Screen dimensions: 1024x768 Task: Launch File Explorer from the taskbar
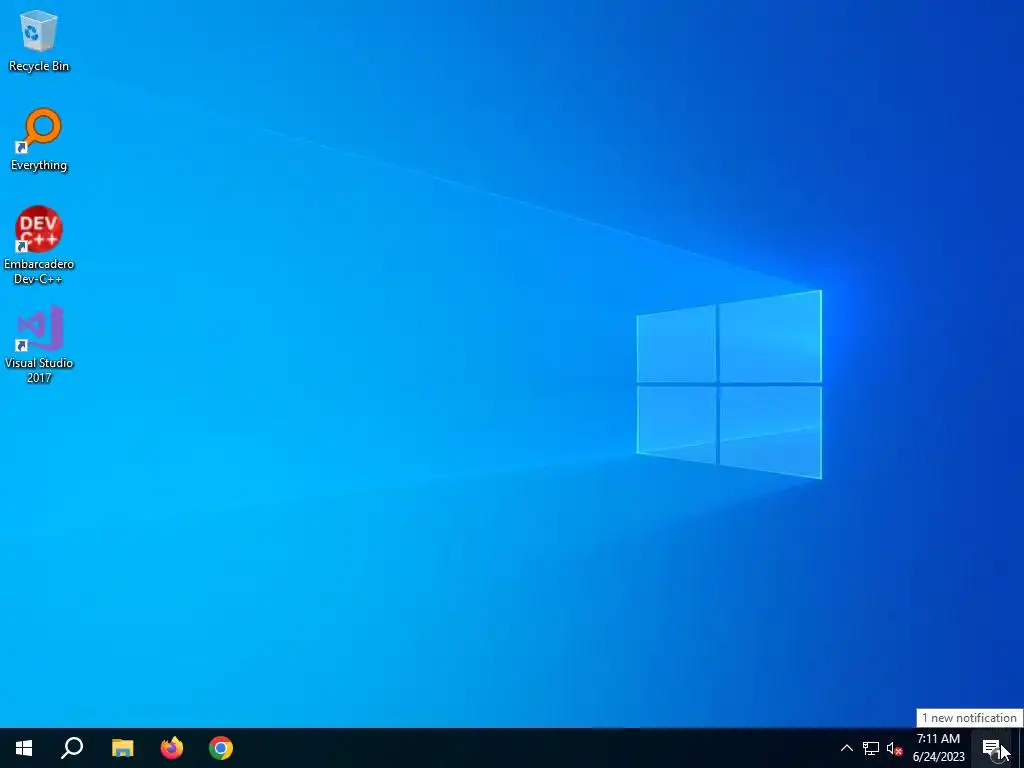[x=122, y=748]
